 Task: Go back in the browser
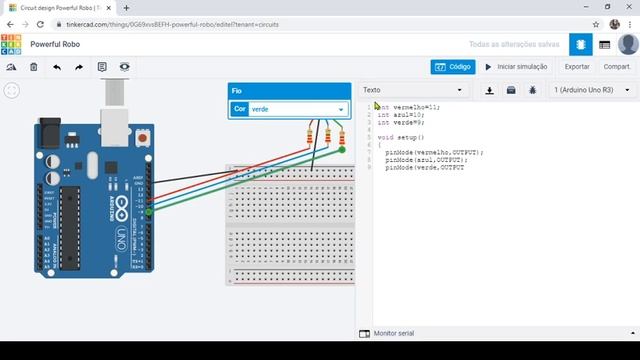(x=10, y=24)
